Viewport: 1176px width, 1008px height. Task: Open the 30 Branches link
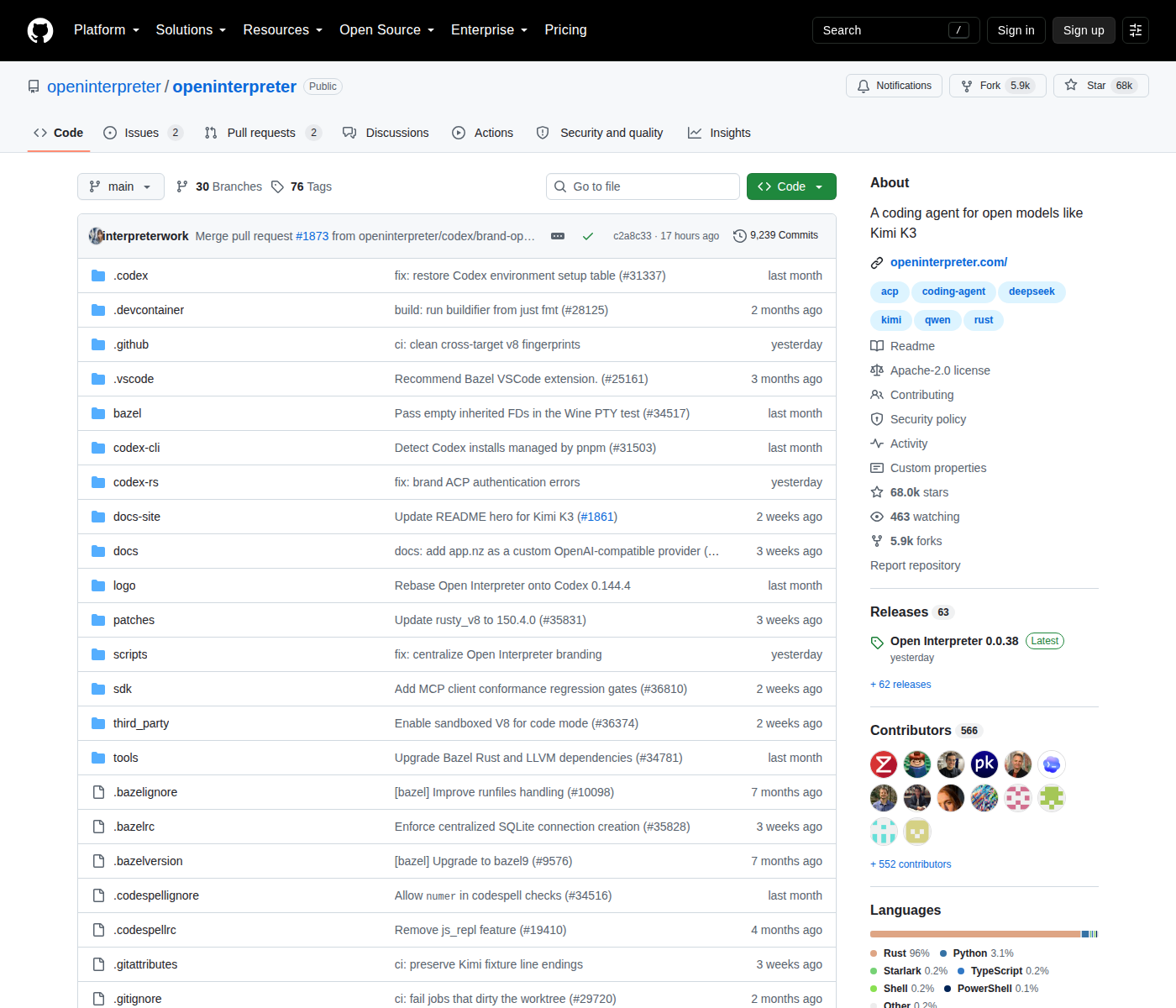click(x=219, y=186)
